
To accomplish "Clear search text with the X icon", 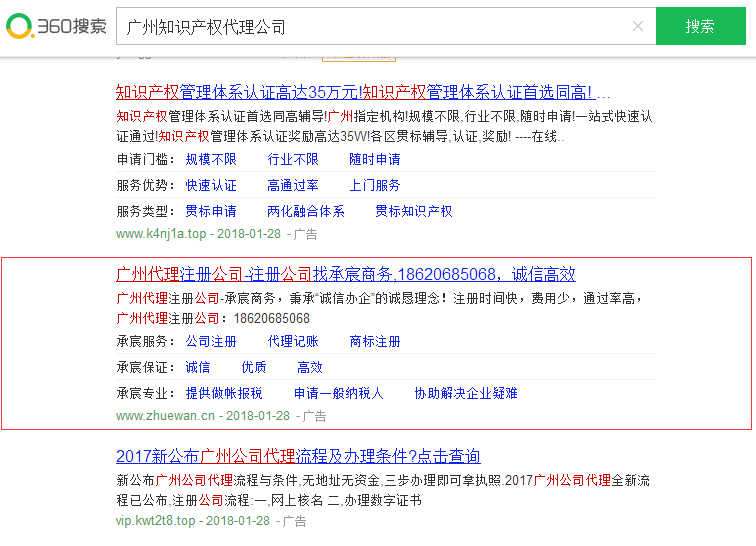I will 638,27.
